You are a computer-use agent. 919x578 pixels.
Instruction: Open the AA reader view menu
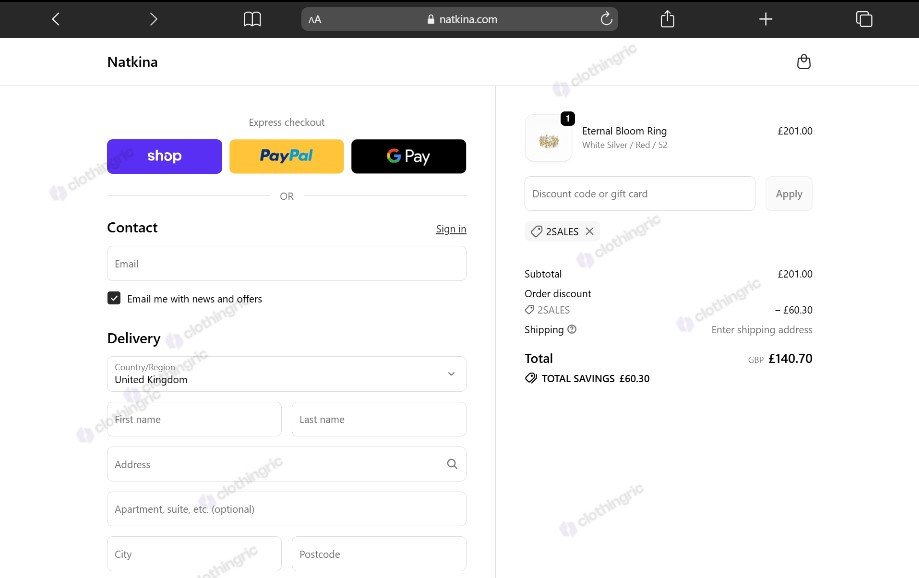click(x=315, y=19)
